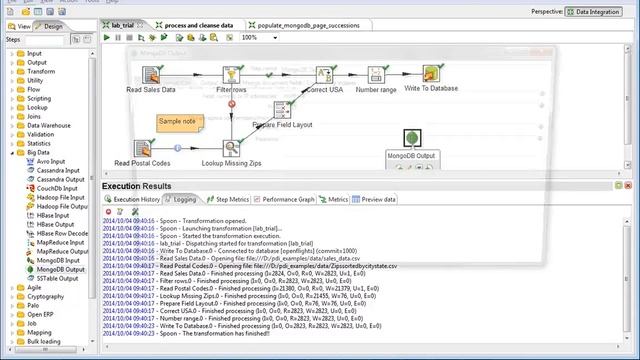Click the Data Integration perspective button

pyautogui.click(x=593, y=12)
